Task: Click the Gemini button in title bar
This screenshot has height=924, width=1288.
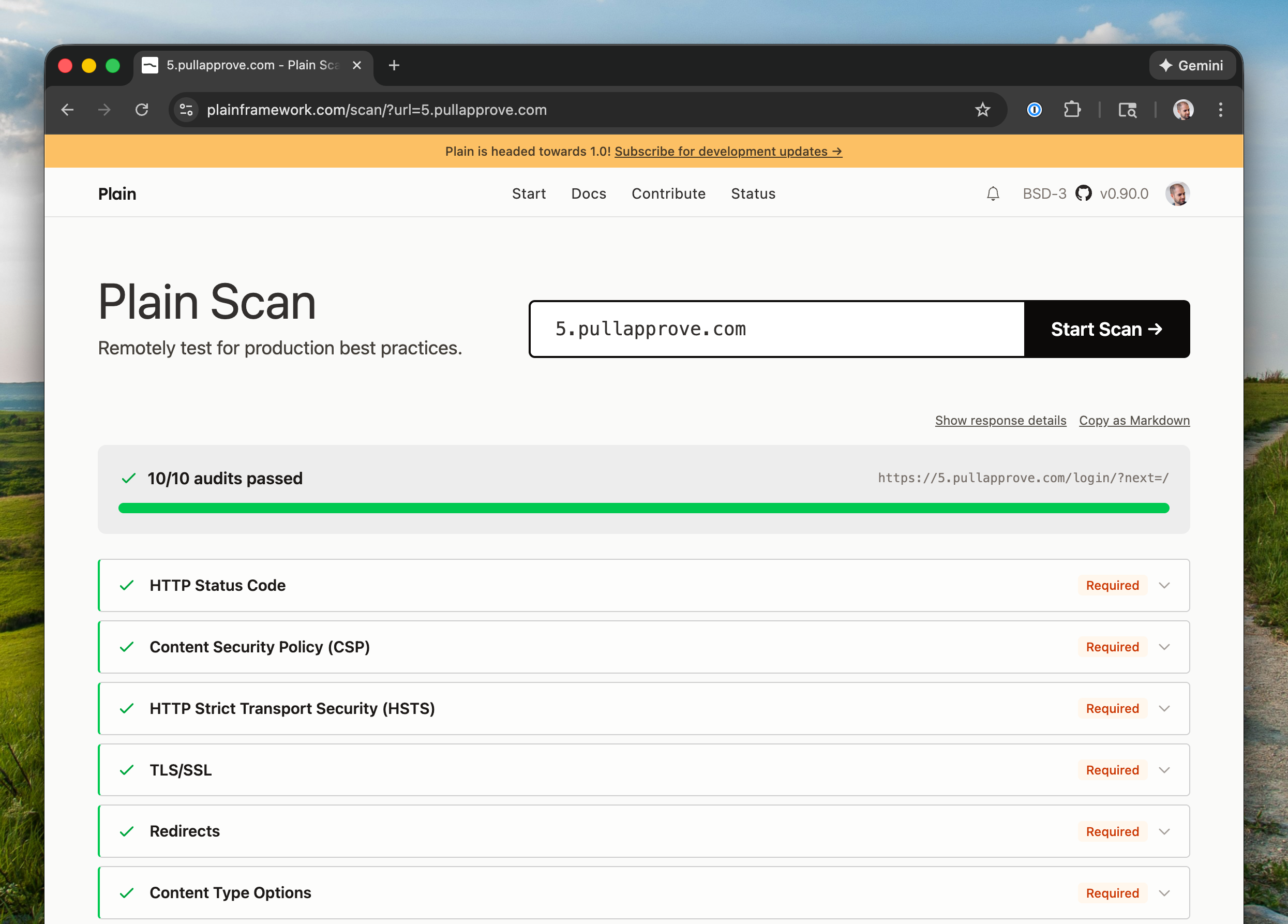Action: (1191, 65)
